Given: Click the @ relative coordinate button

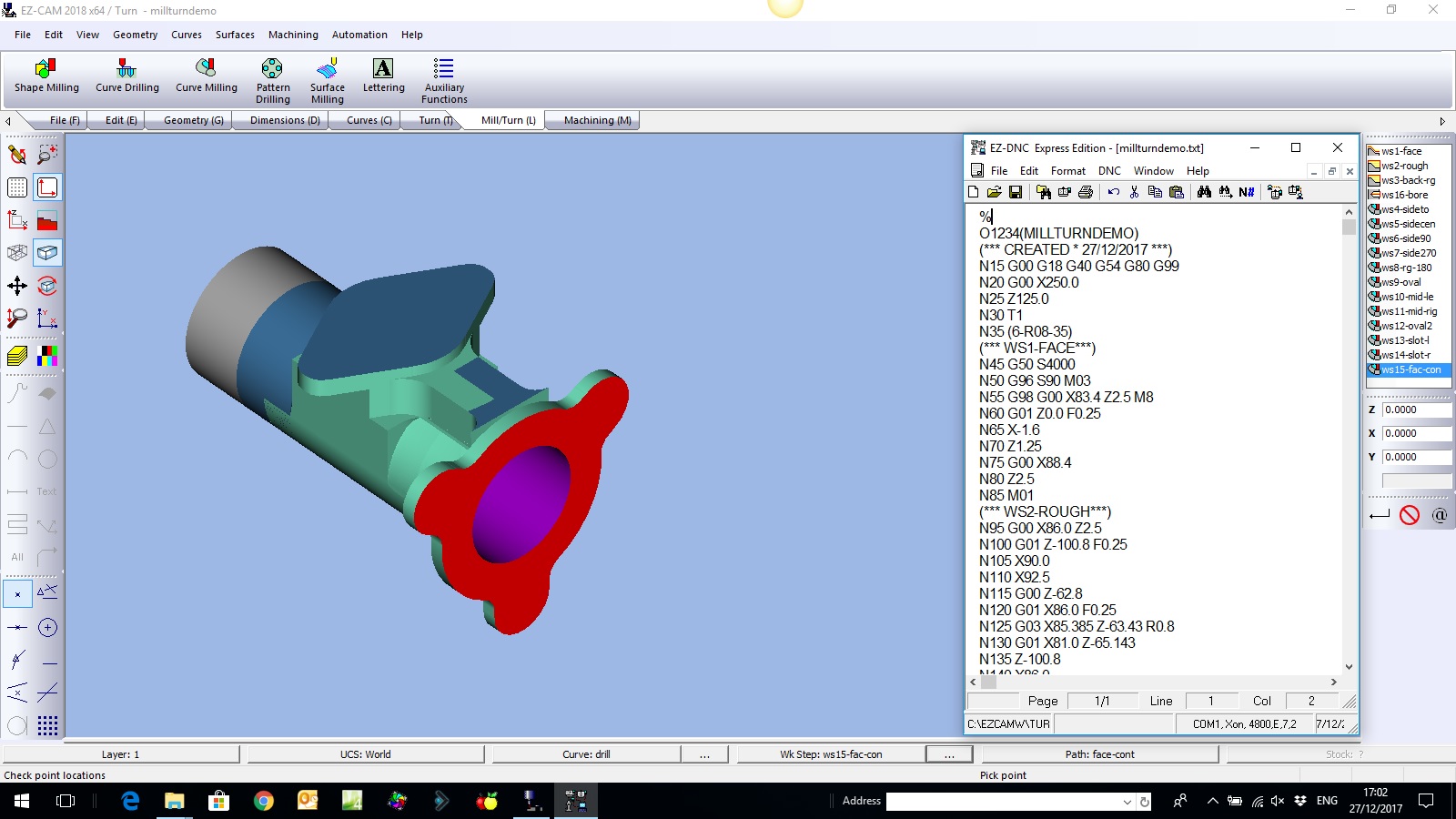Looking at the screenshot, I should coord(1440,515).
